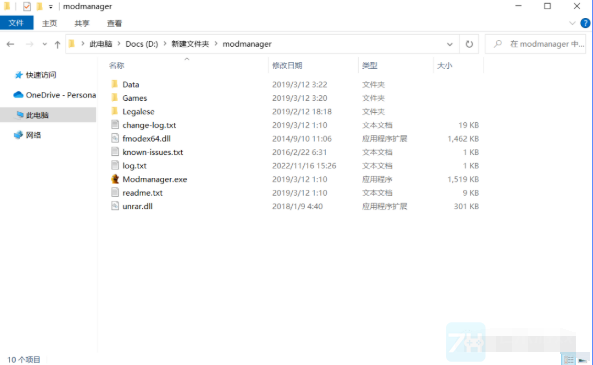Open the 文件 ribbon tab

[16, 23]
